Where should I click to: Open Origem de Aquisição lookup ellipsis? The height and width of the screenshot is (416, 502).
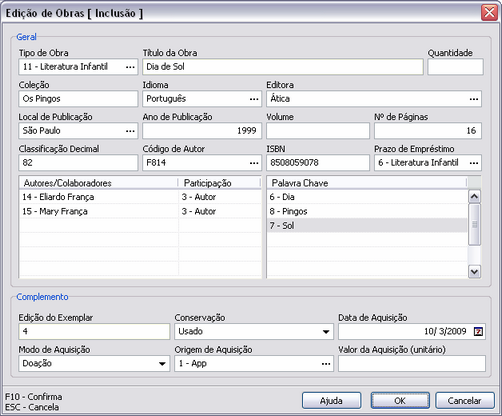tap(326, 364)
